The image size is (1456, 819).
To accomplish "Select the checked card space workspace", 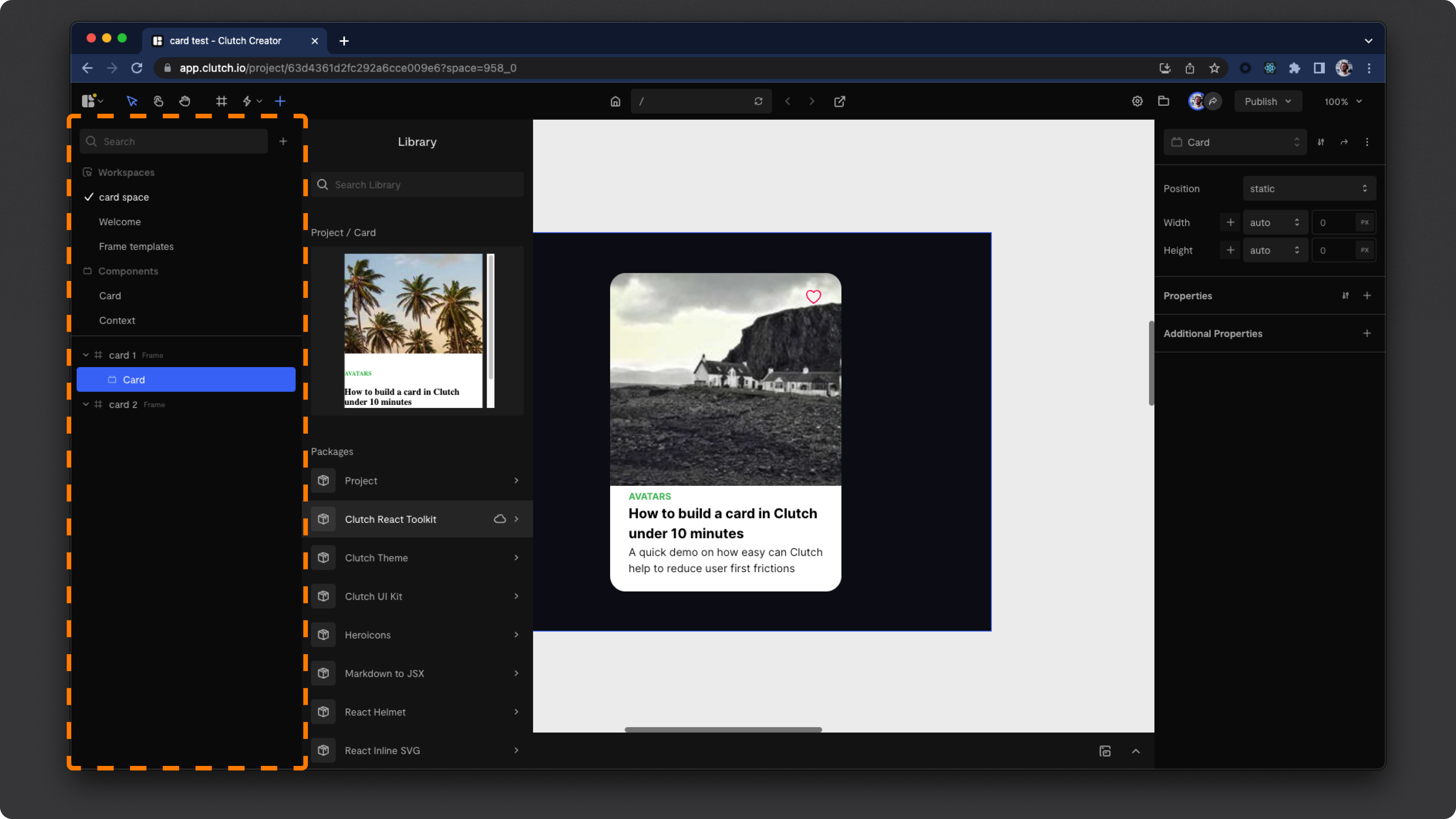I will tap(124, 197).
